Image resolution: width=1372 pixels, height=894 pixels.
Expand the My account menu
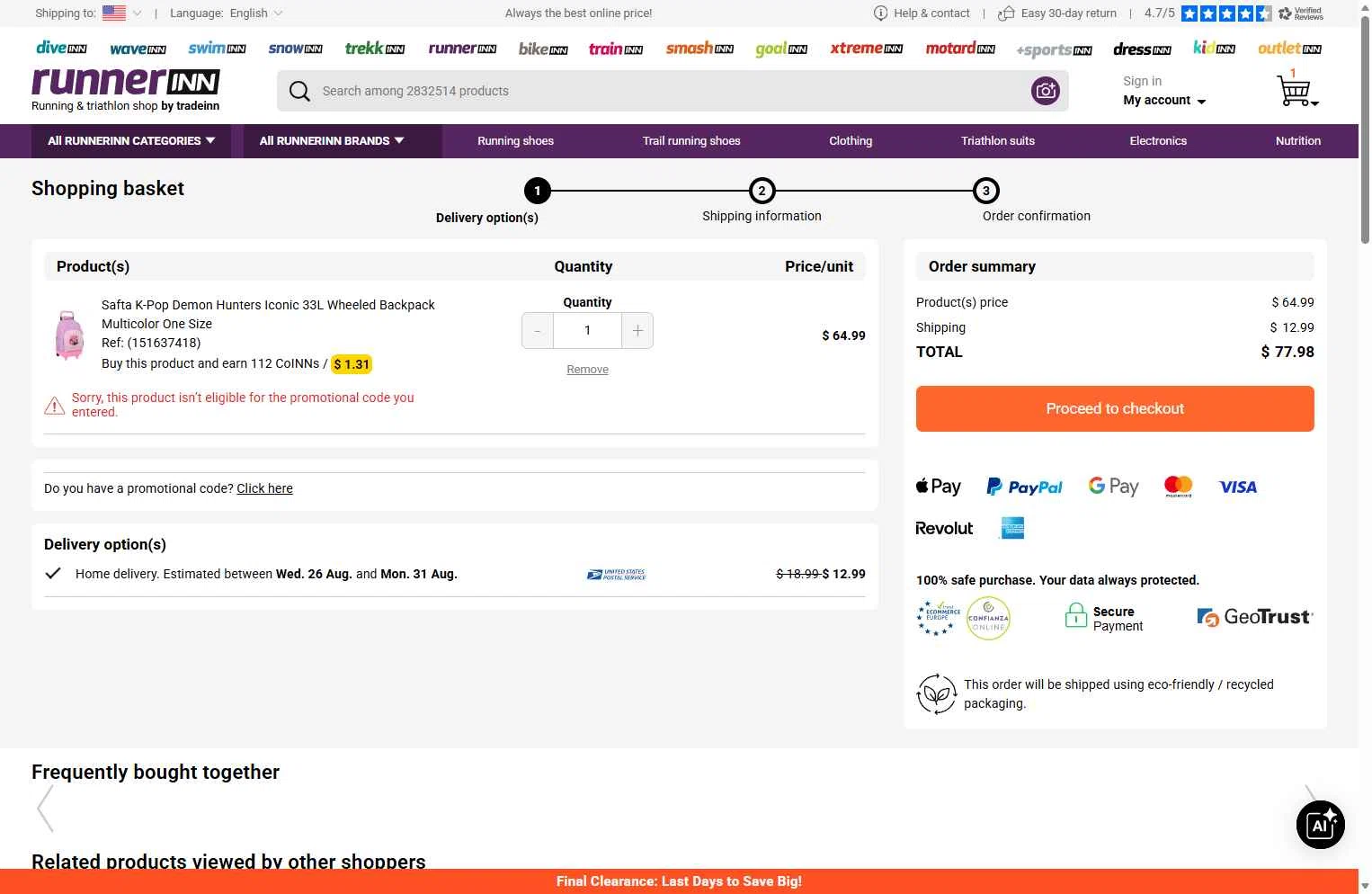coord(1164,101)
